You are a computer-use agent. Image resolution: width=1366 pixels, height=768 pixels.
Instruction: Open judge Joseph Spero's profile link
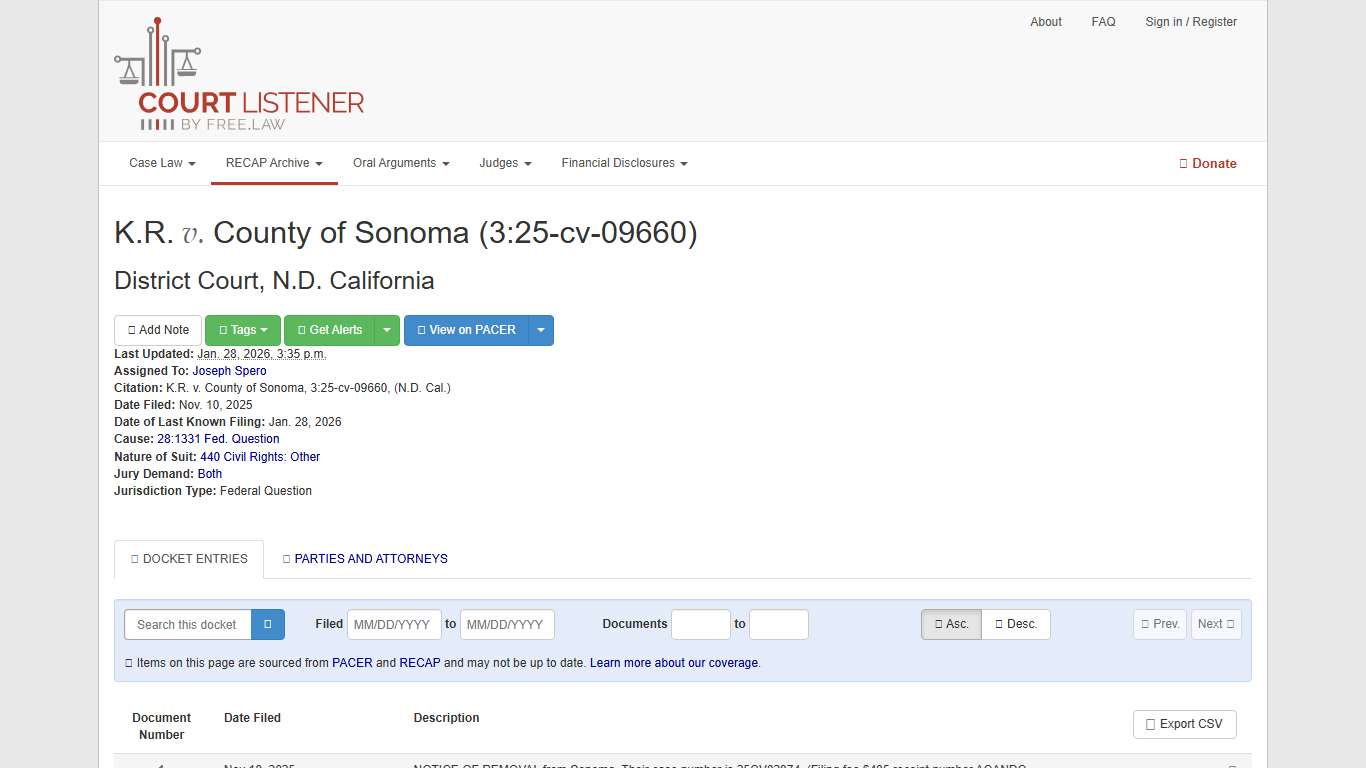point(229,370)
